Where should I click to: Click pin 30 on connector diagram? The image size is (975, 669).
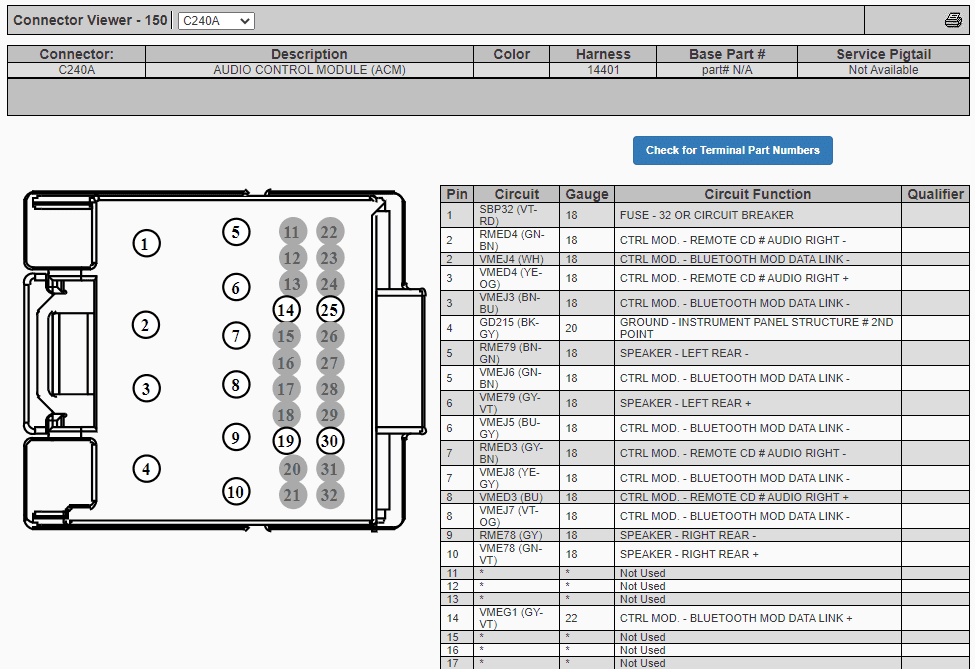330,441
